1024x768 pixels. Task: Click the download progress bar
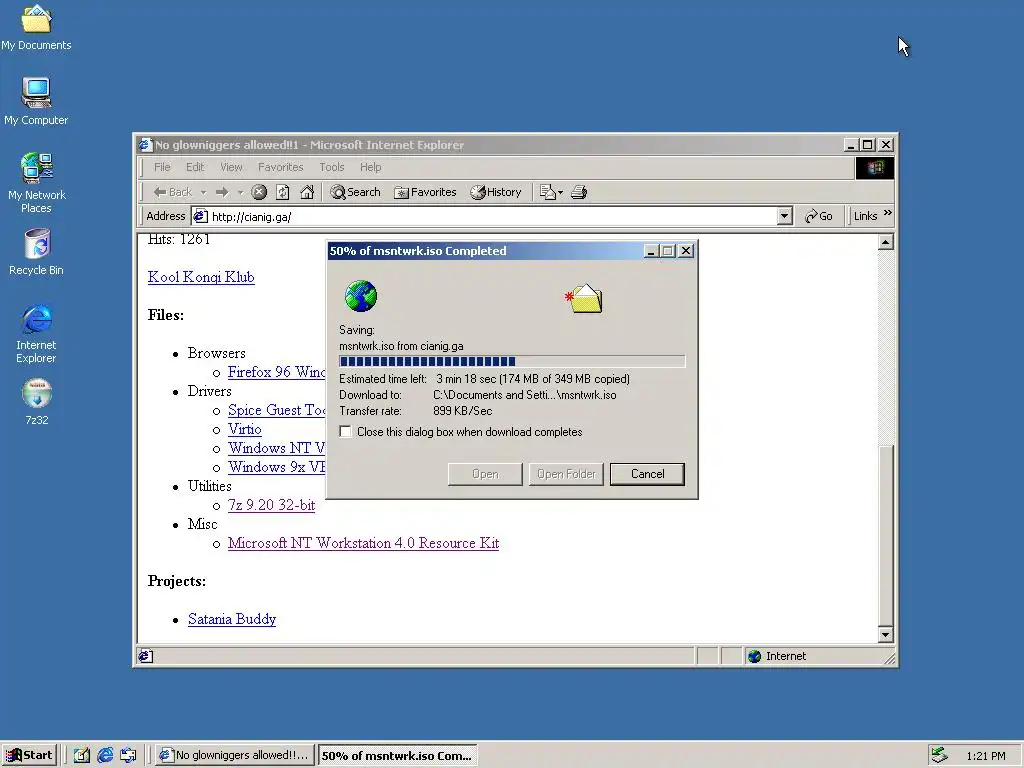pos(512,361)
